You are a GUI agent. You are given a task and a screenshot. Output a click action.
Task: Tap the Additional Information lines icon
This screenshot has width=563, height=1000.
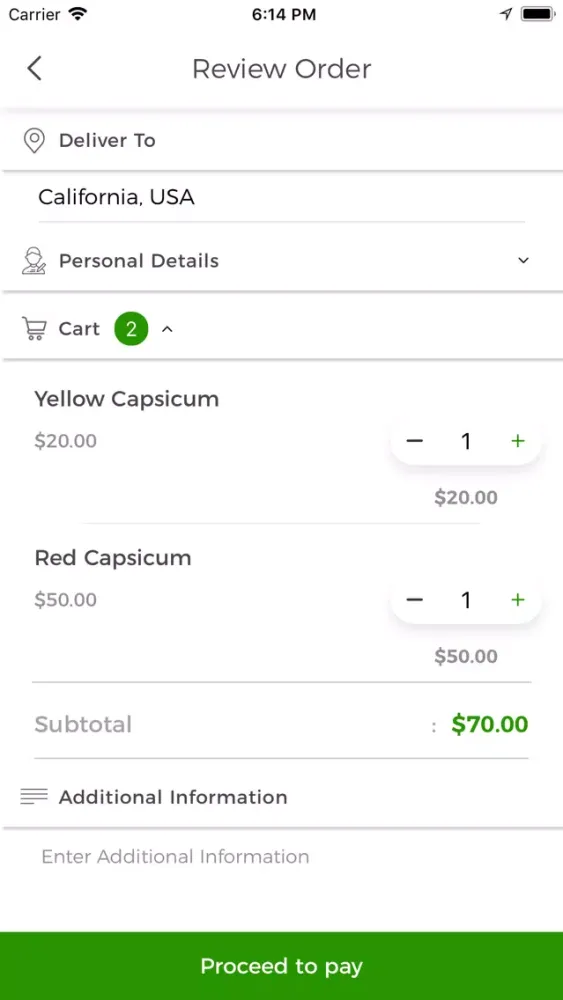(x=34, y=796)
